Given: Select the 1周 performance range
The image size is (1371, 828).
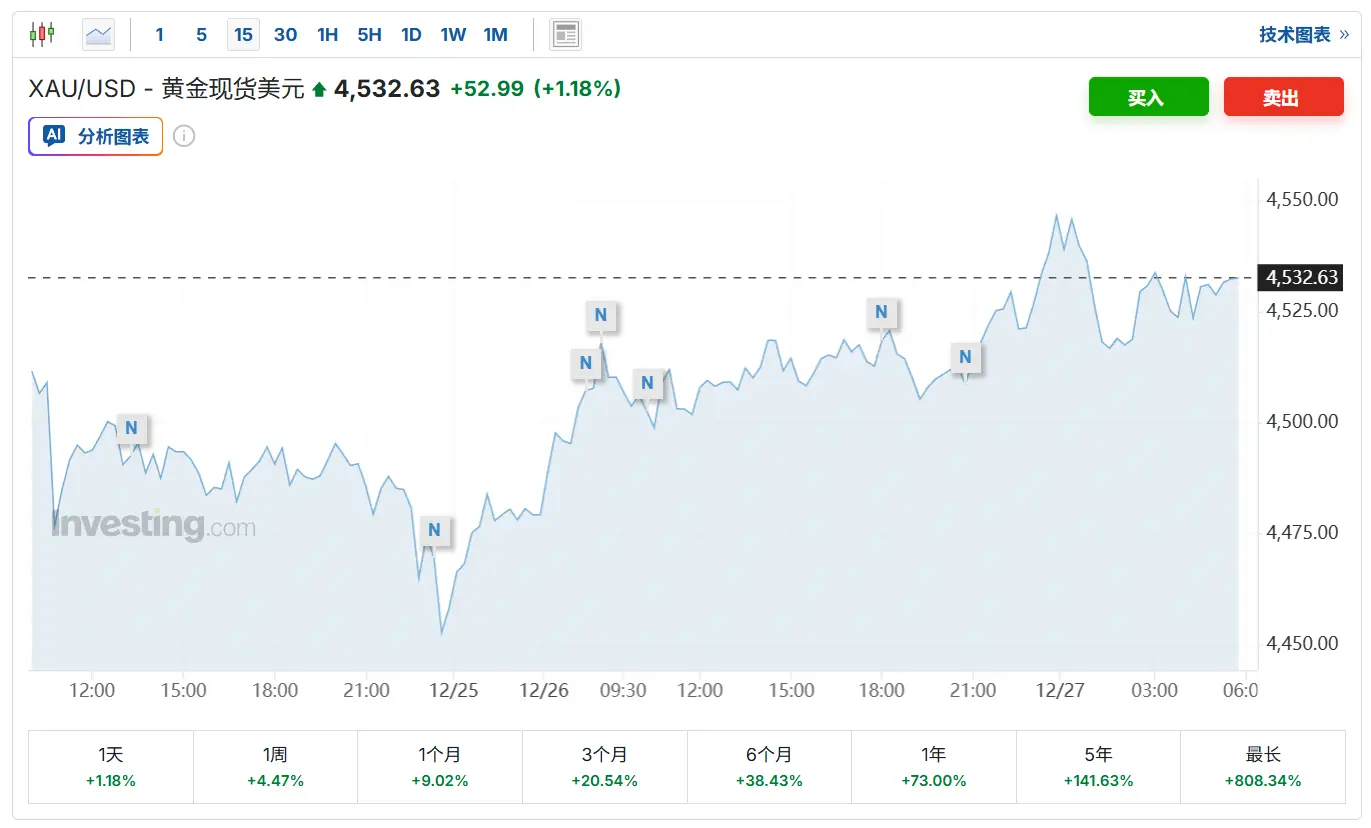Looking at the screenshot, I should (275, 767).
